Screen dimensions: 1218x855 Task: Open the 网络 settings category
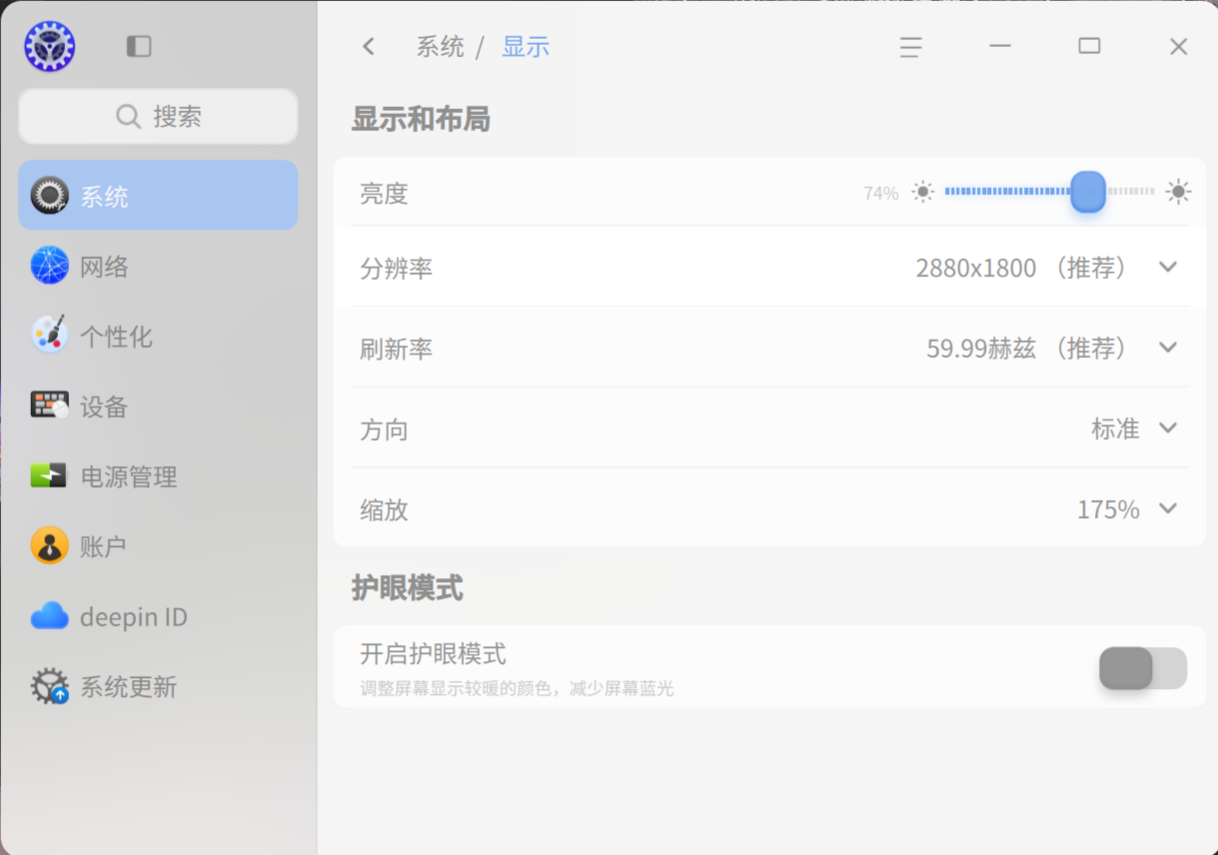coord(158,266)
